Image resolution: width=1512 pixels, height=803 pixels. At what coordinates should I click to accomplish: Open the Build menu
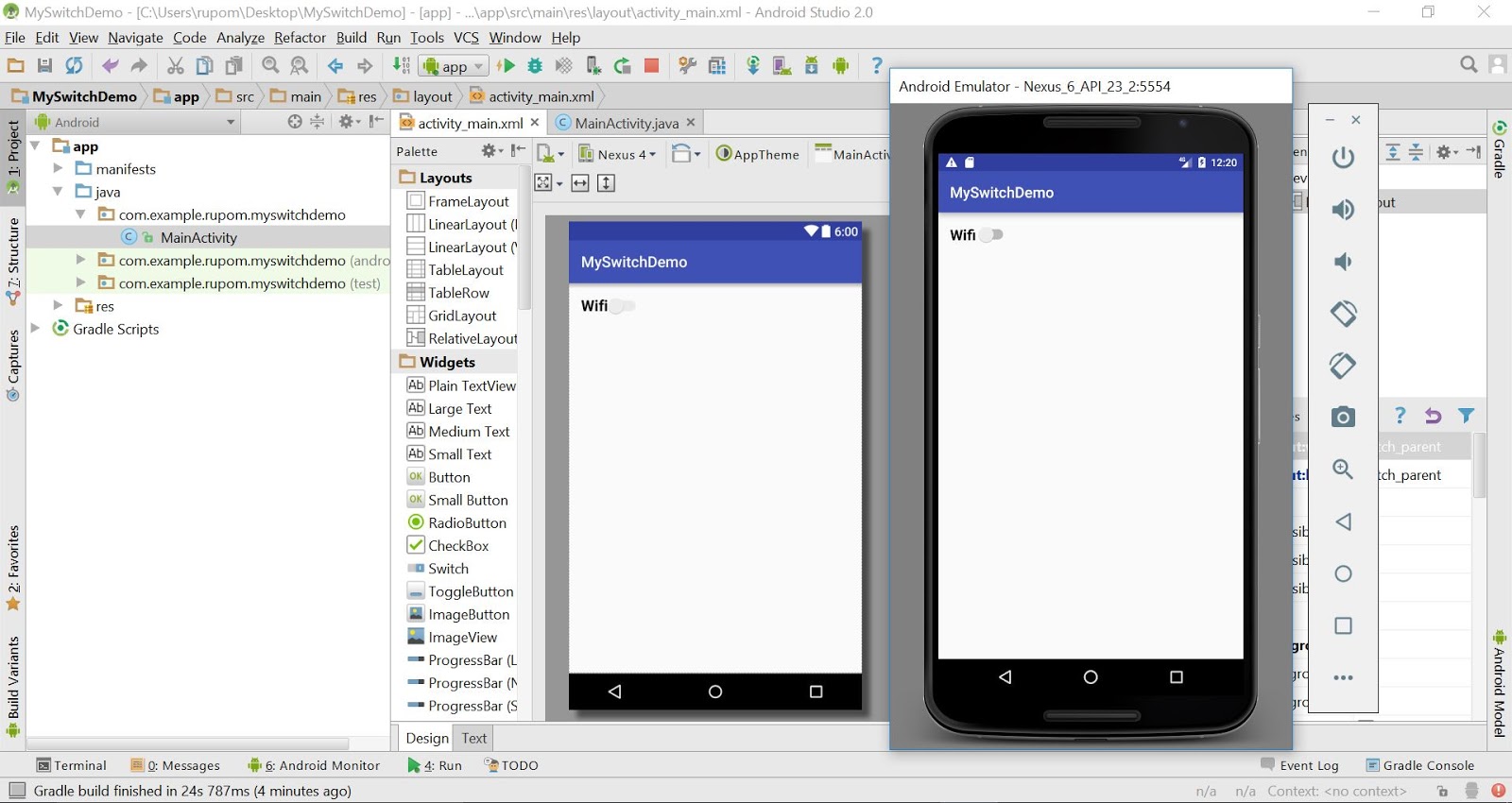pyautogui.click(x=352, y=38)
